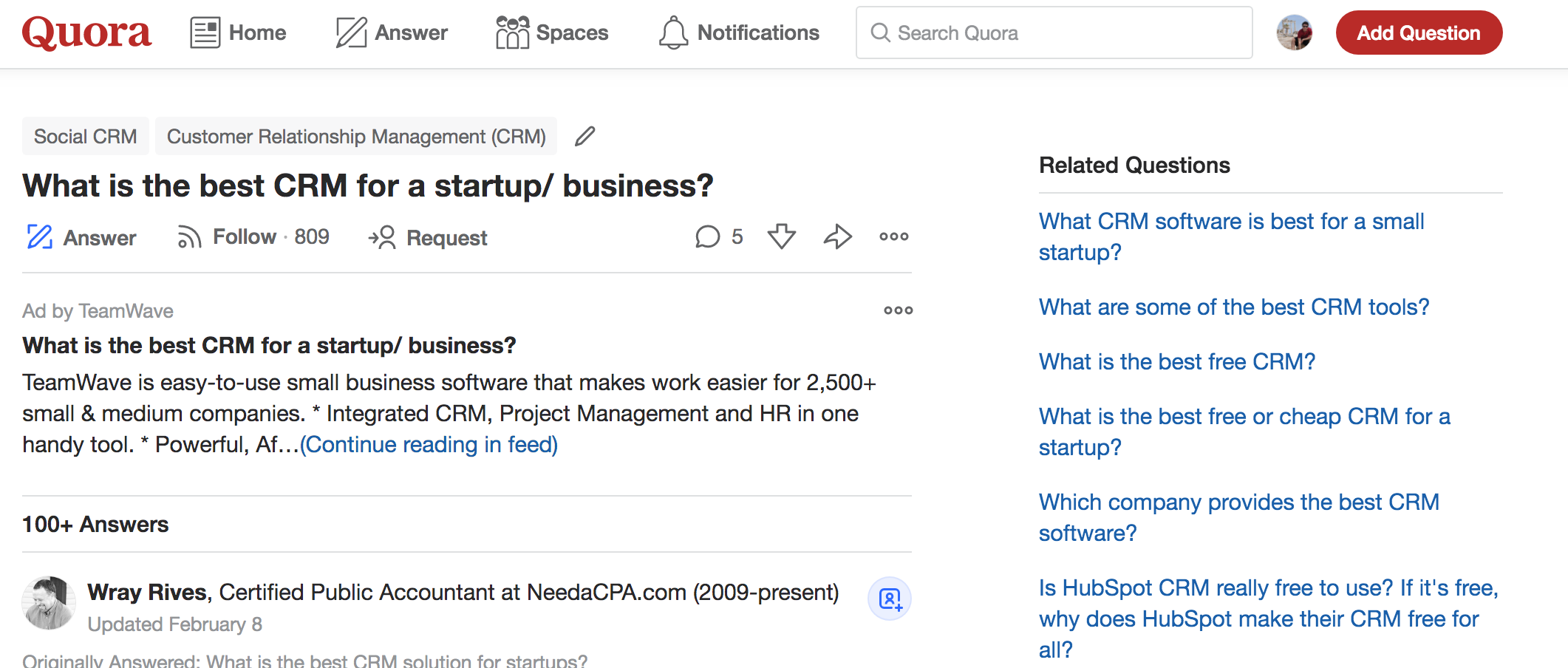Open more options for the question
Image resolution: width=1568 pixels, height=668 pixels.
pos(893,236)
